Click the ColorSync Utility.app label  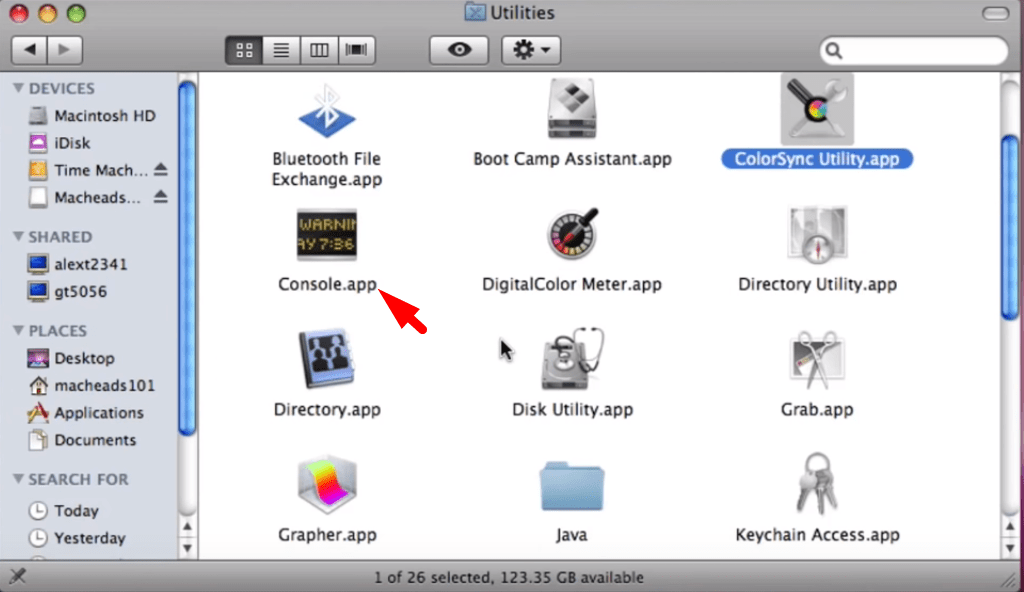click(817, 159)
